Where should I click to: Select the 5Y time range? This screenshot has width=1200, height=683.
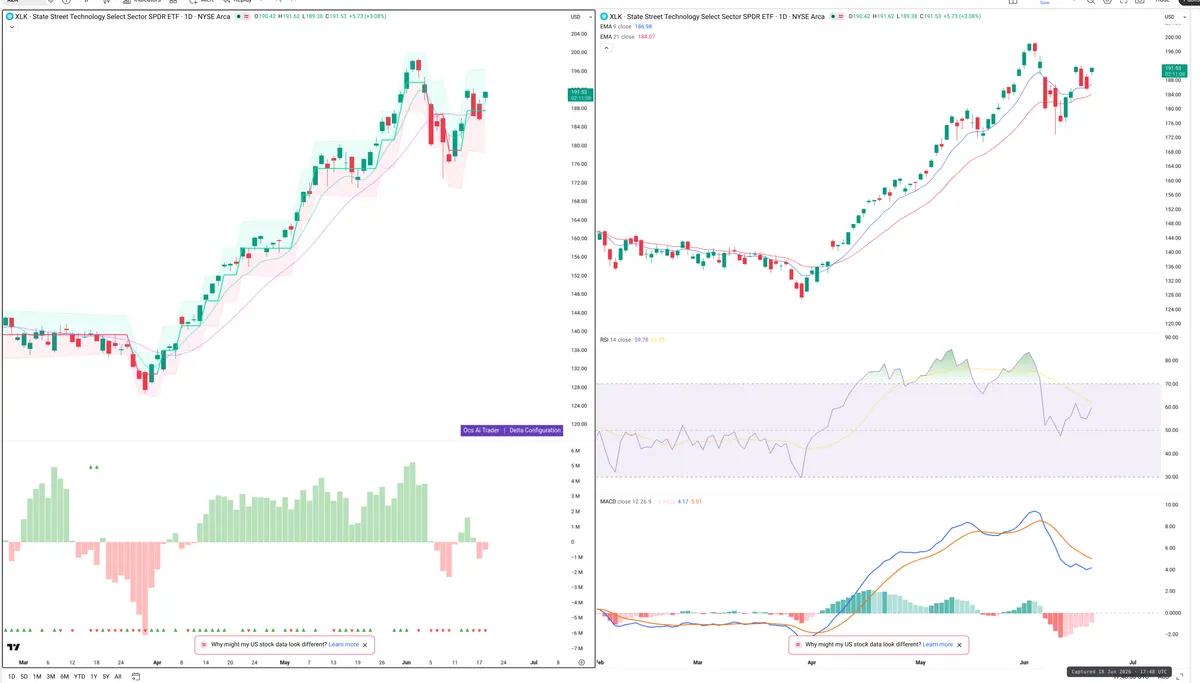[x=106, y=677]
